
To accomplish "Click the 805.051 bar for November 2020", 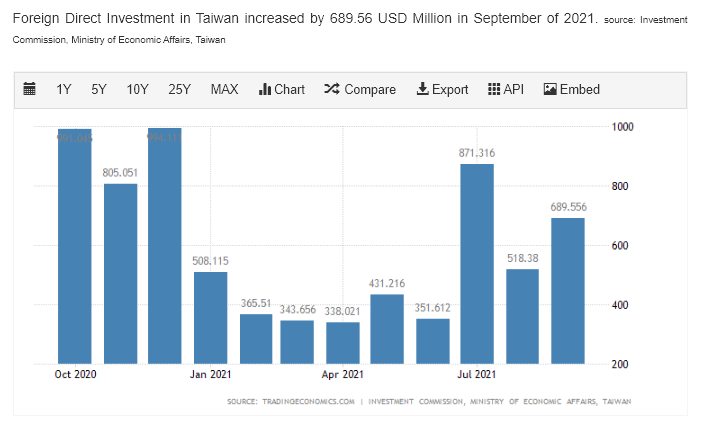I will pos(120,274).
